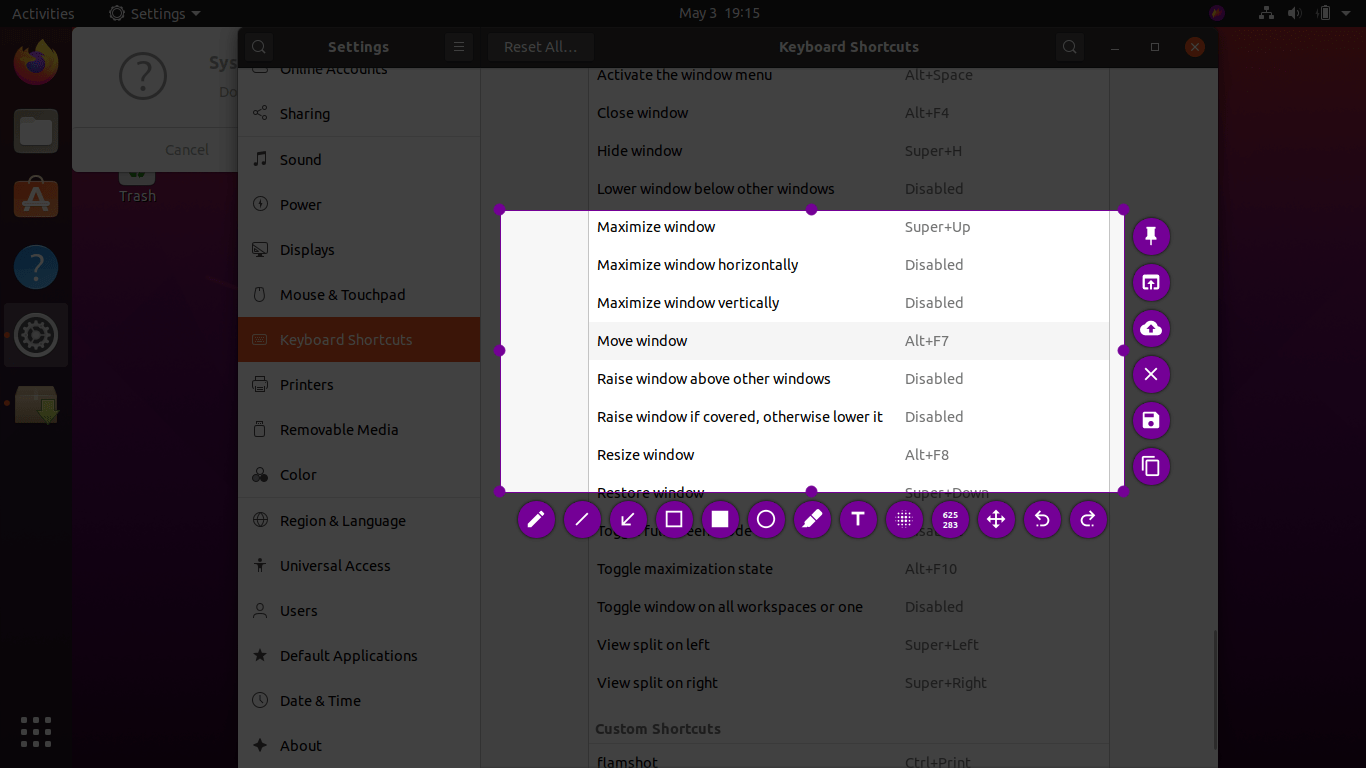Select the Rectangle outline tool

tap(674, 519)
